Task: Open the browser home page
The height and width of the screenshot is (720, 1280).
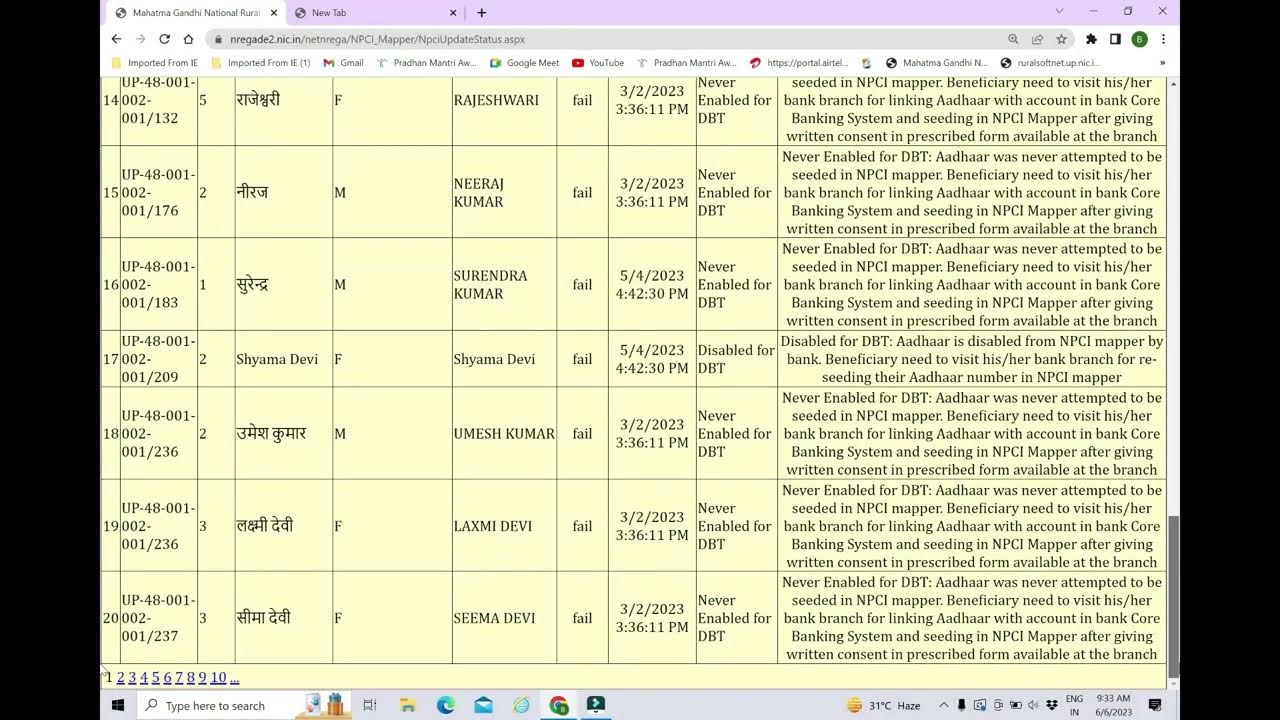Action: (188, 39)
